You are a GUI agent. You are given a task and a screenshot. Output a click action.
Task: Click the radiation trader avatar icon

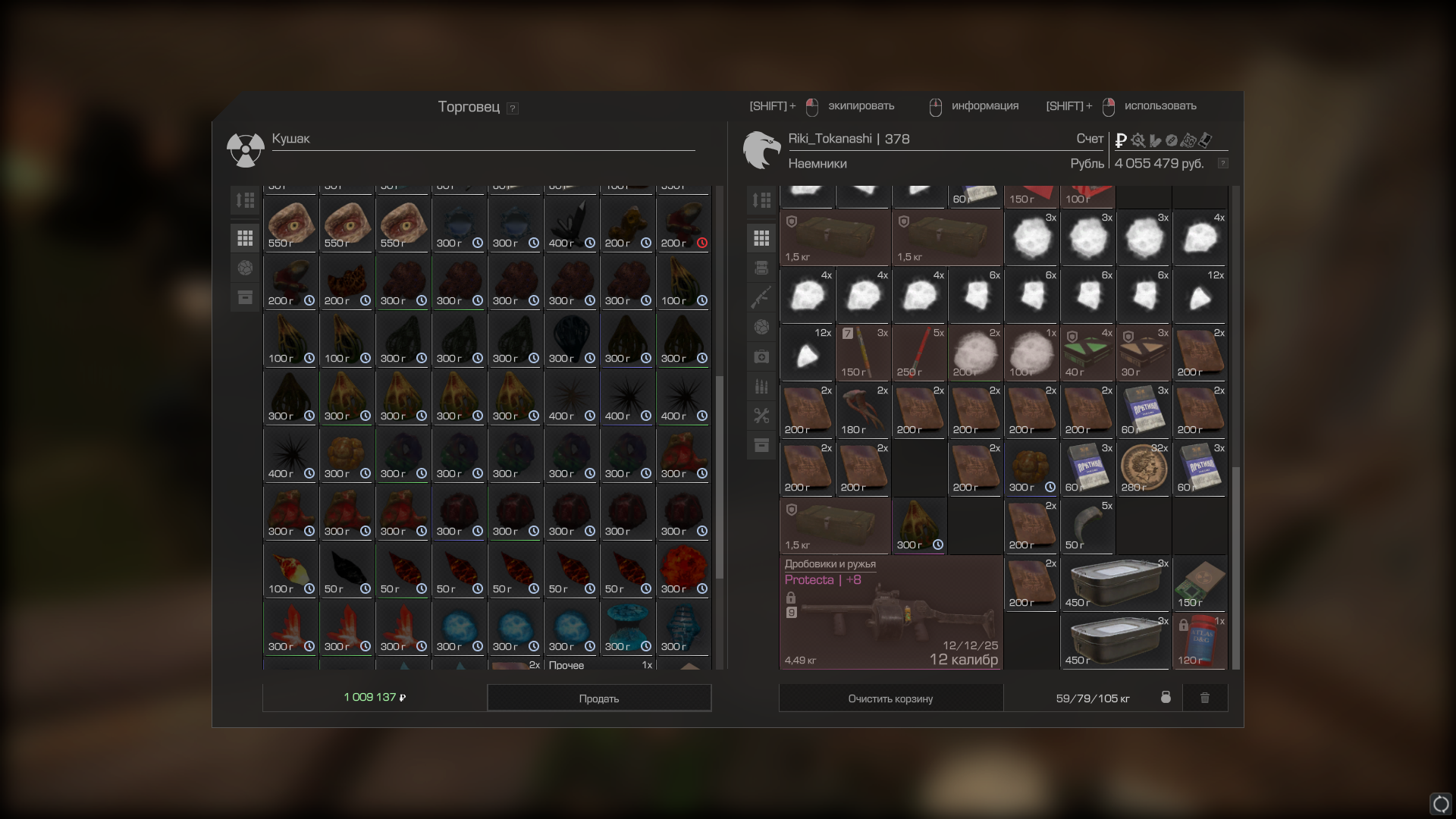(x=245, y=150)
